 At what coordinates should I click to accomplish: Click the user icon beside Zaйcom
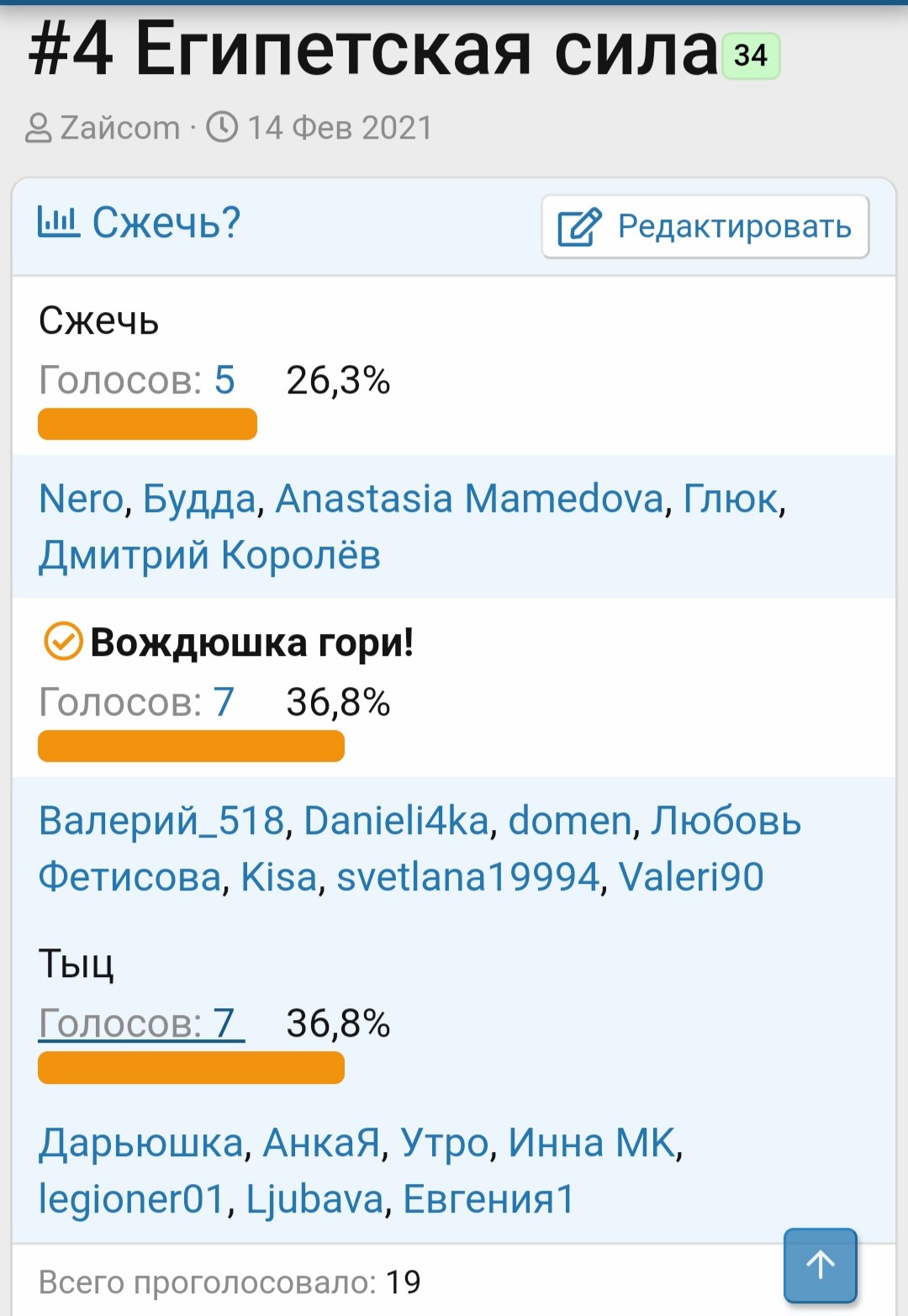(x=39, y=129)
